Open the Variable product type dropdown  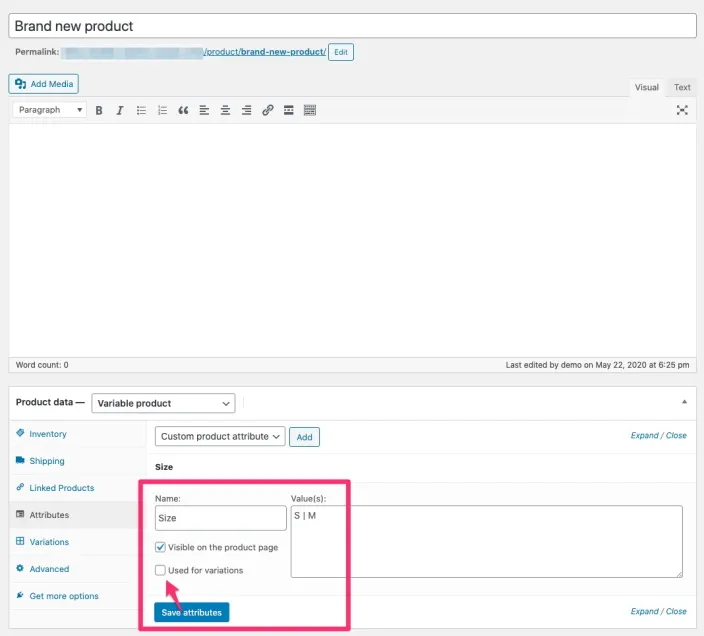coord(163,403)
